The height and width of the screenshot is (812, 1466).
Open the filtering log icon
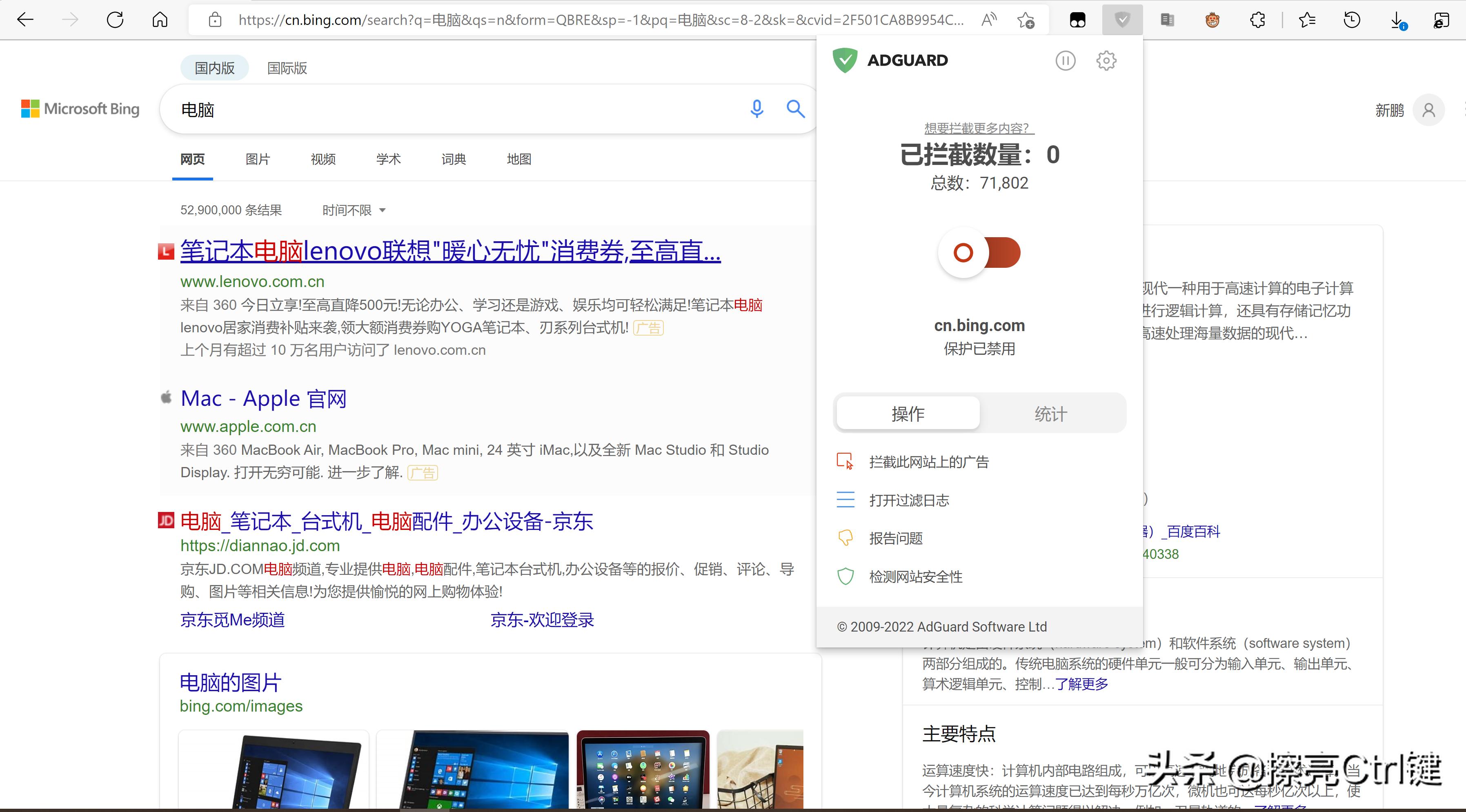[846, 499]
